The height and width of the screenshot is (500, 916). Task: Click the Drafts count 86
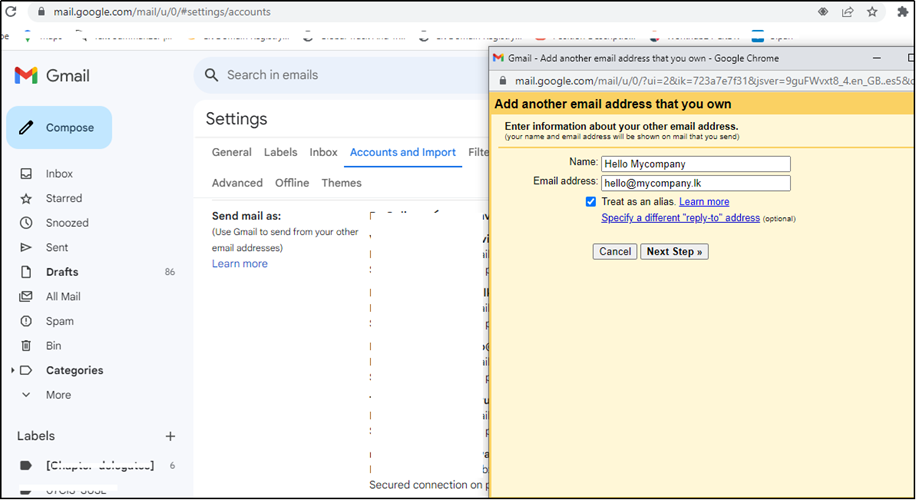coord(169,272)
